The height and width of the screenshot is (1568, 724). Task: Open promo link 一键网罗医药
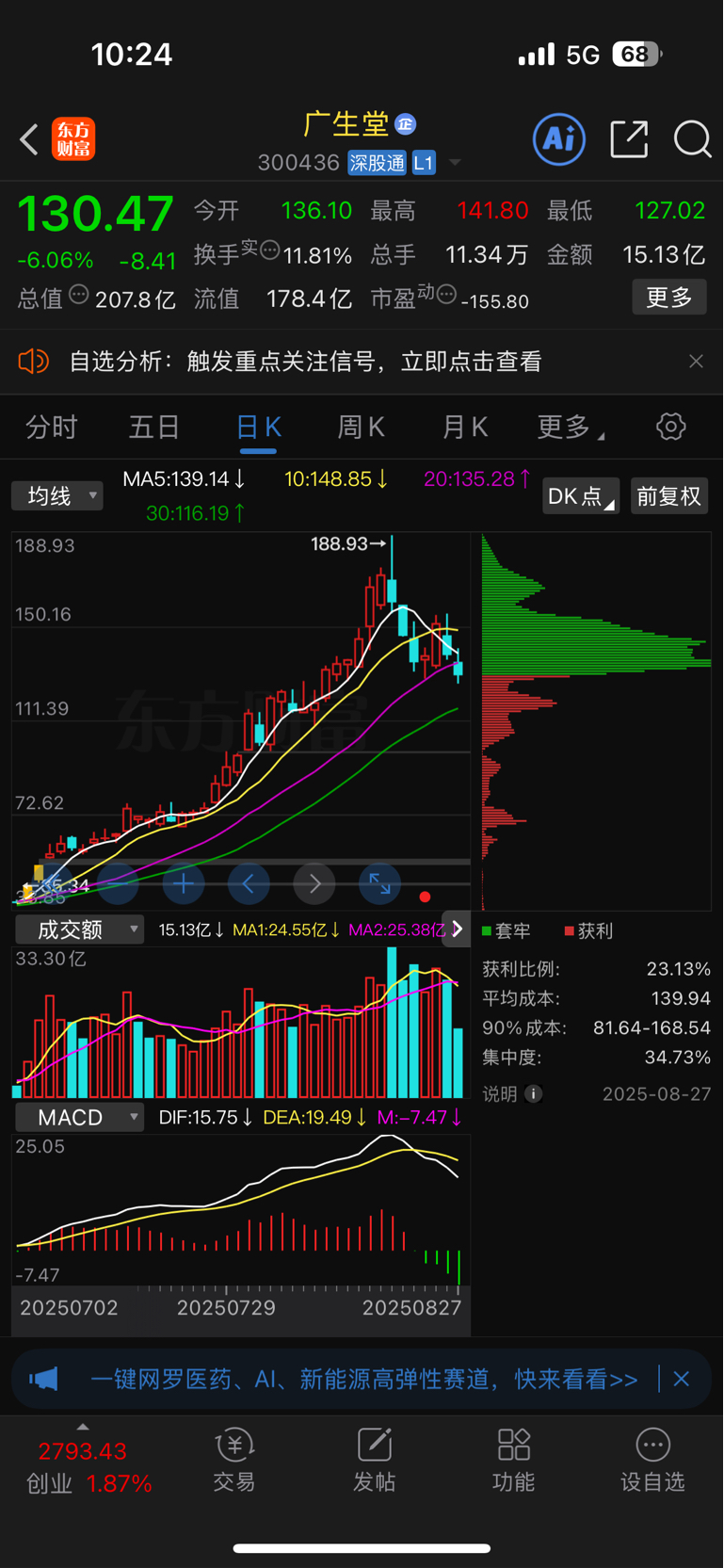click(363, 1380)
